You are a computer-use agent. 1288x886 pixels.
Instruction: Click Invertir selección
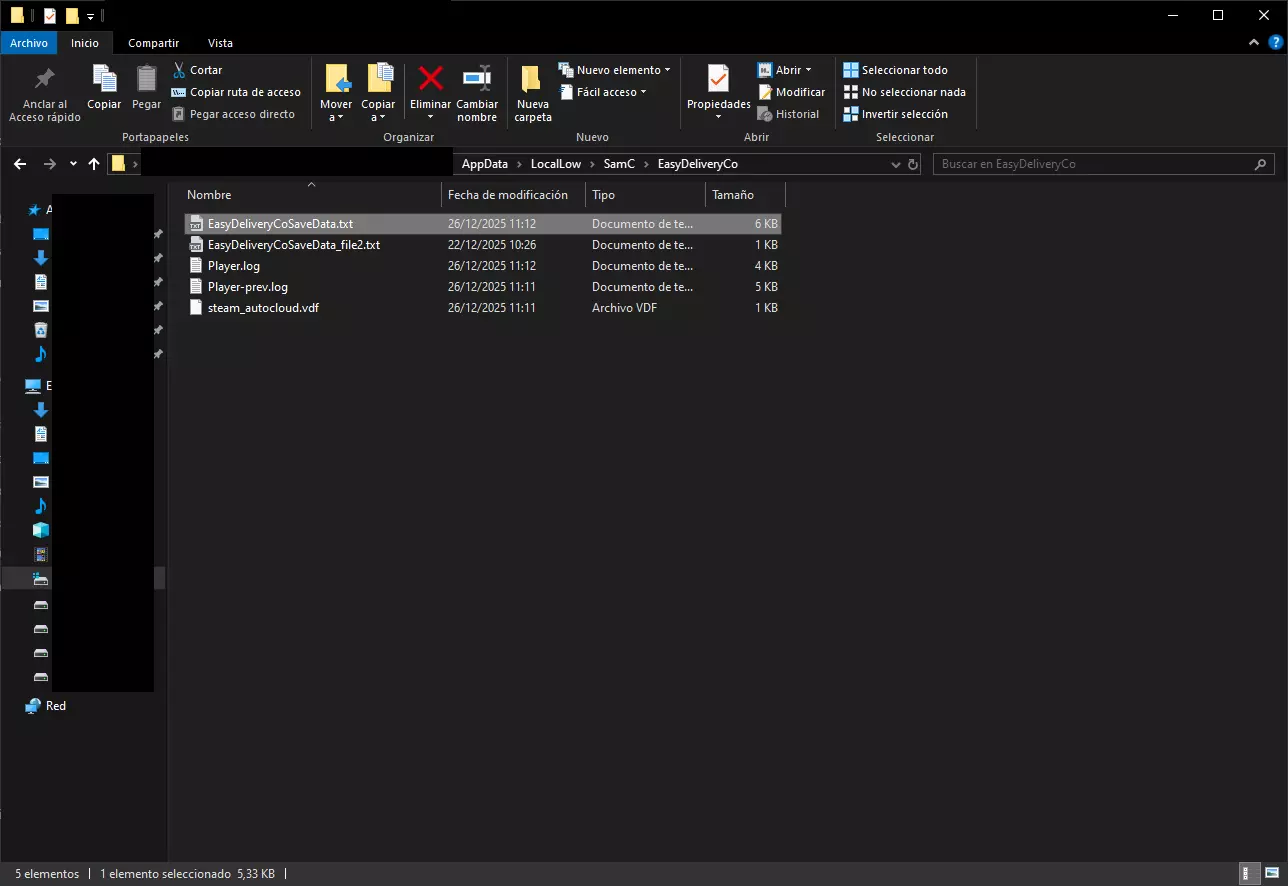pyautogui.click(x=895, y=114)
